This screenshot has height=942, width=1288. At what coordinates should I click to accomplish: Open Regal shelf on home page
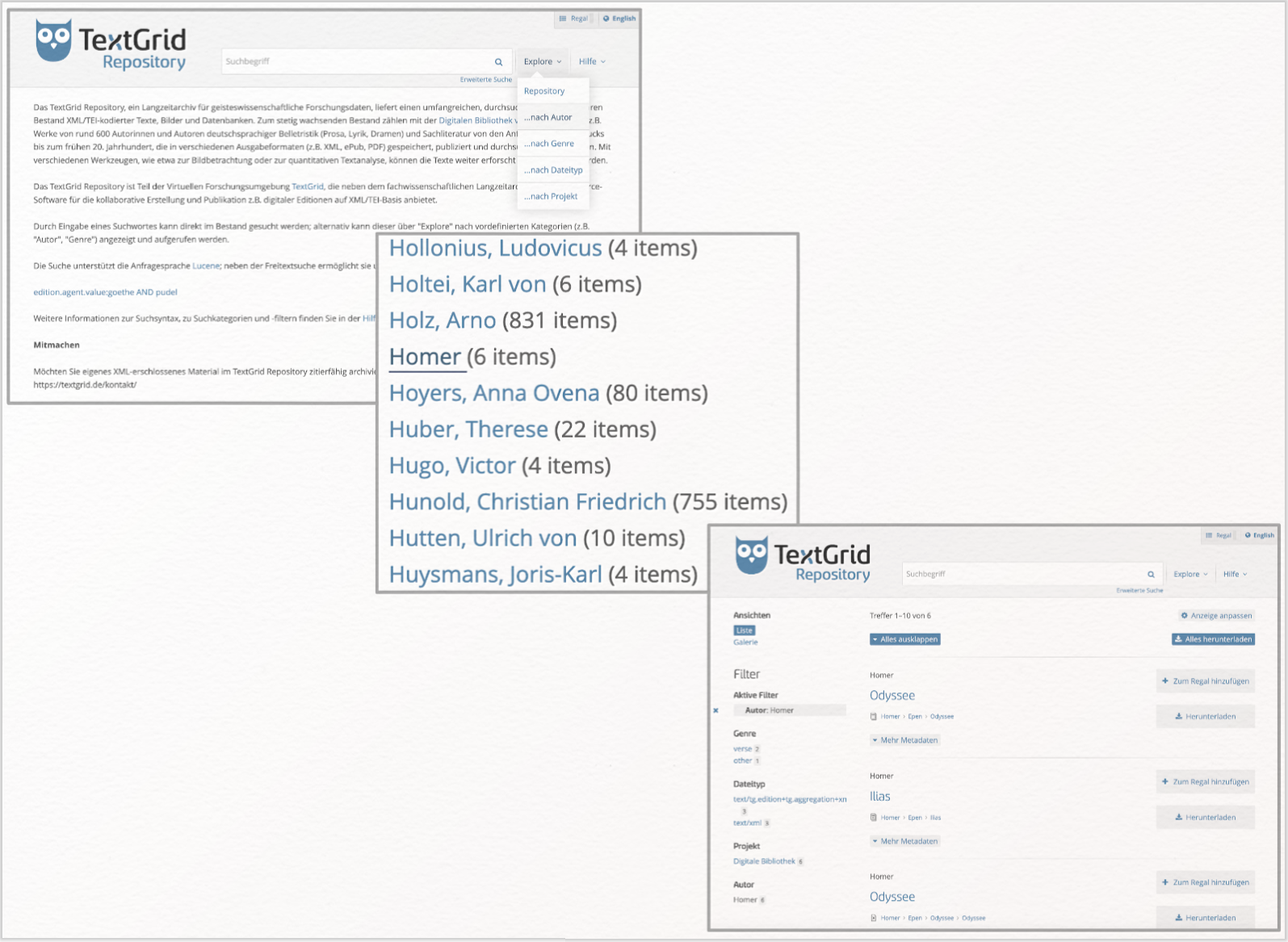point(573,19)
